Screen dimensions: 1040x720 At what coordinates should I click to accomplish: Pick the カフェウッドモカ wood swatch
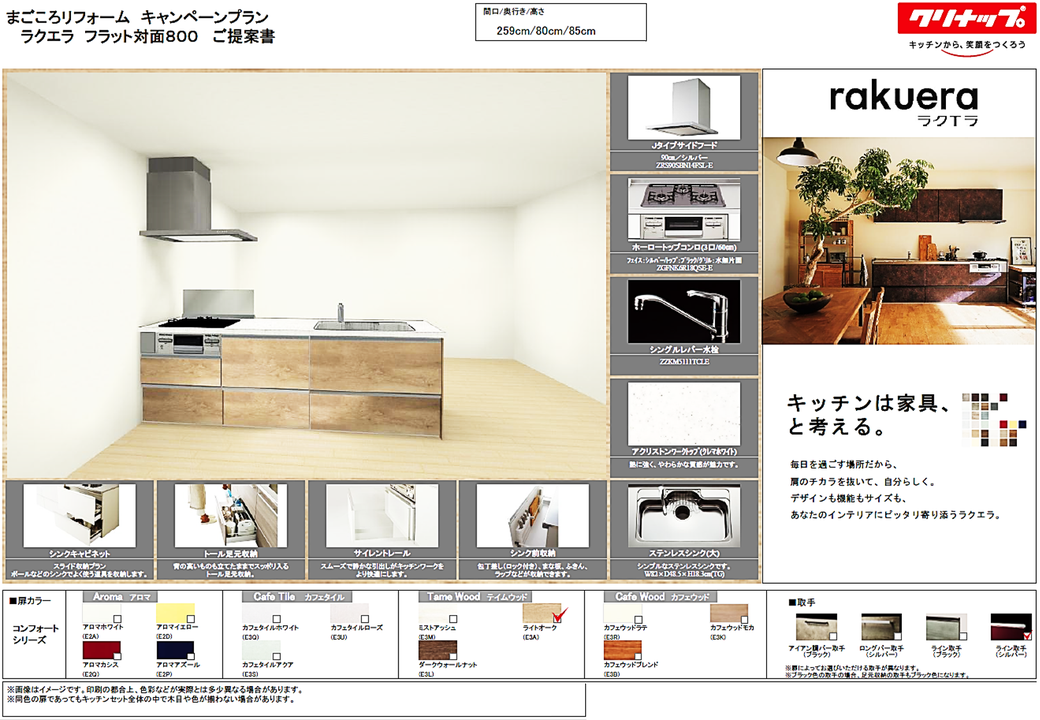[x=729, y=613]
